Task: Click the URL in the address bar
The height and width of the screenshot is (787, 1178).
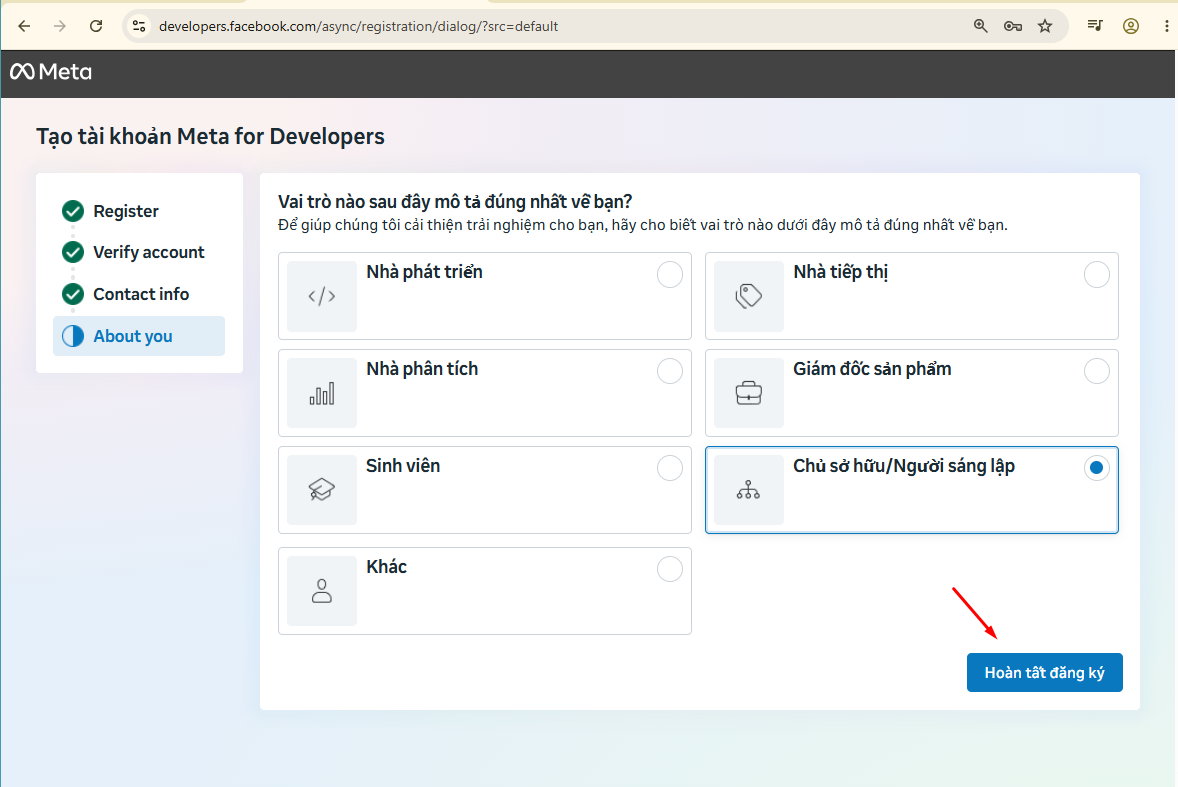Action: tap(358, 26)
